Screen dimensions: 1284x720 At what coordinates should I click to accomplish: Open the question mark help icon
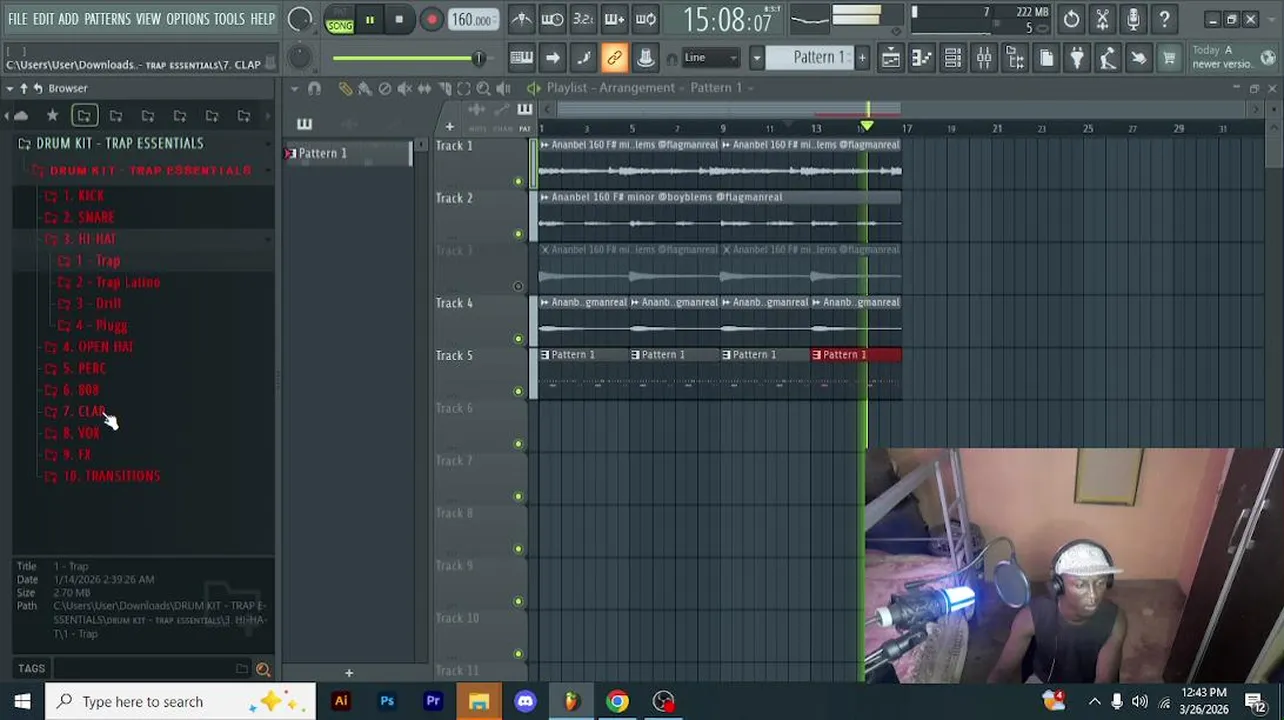[x=1164, y=19]
